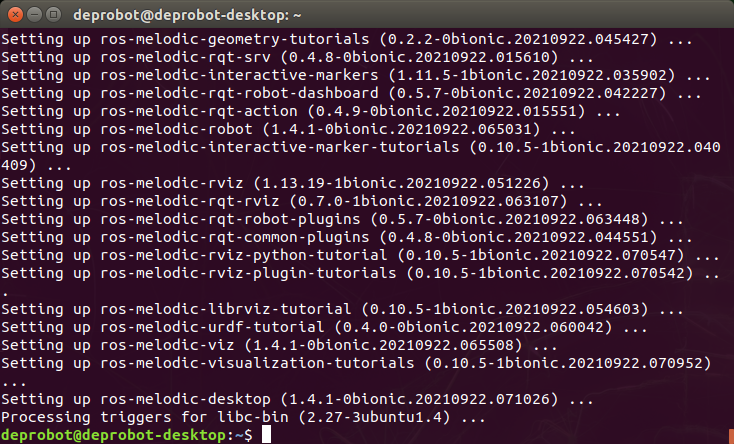Click the wrapped text 409) ...
The height and width of the screenshot is (444, 734).
[x=19, y=165]
